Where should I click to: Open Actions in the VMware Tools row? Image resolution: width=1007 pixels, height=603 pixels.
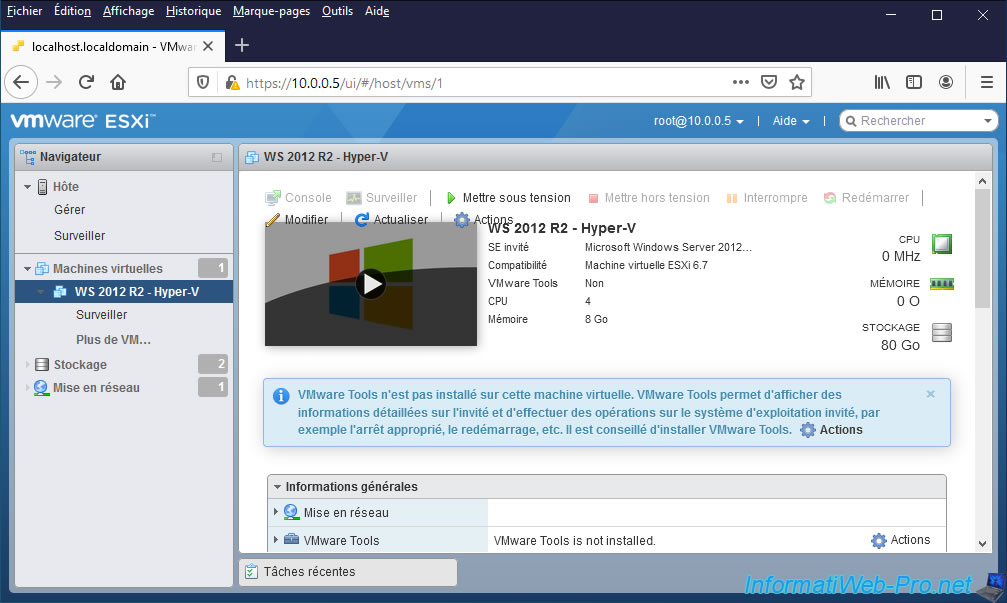tap(901, 540)
